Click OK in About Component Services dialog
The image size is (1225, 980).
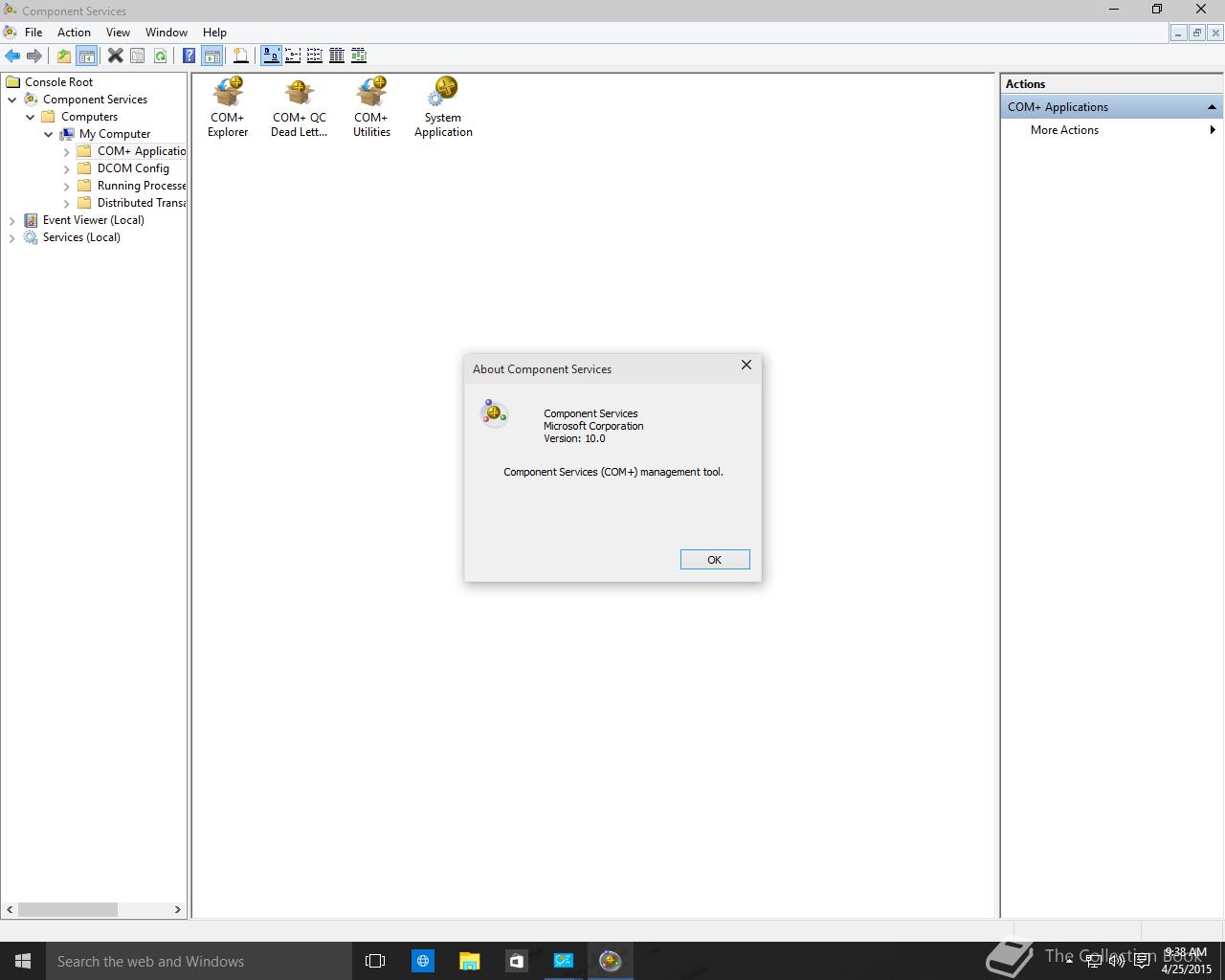coord(715,560)
